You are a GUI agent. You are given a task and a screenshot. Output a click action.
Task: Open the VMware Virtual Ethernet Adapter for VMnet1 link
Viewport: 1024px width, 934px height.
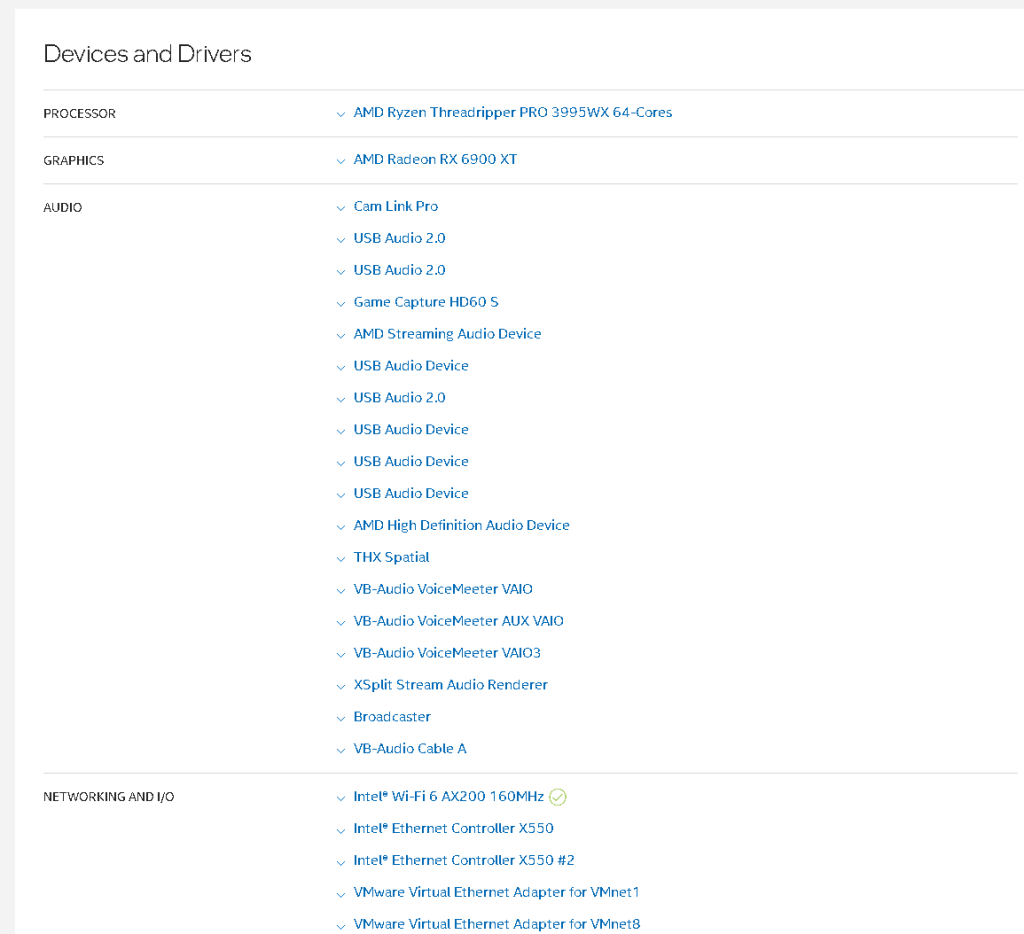click(x=496, y=892)
